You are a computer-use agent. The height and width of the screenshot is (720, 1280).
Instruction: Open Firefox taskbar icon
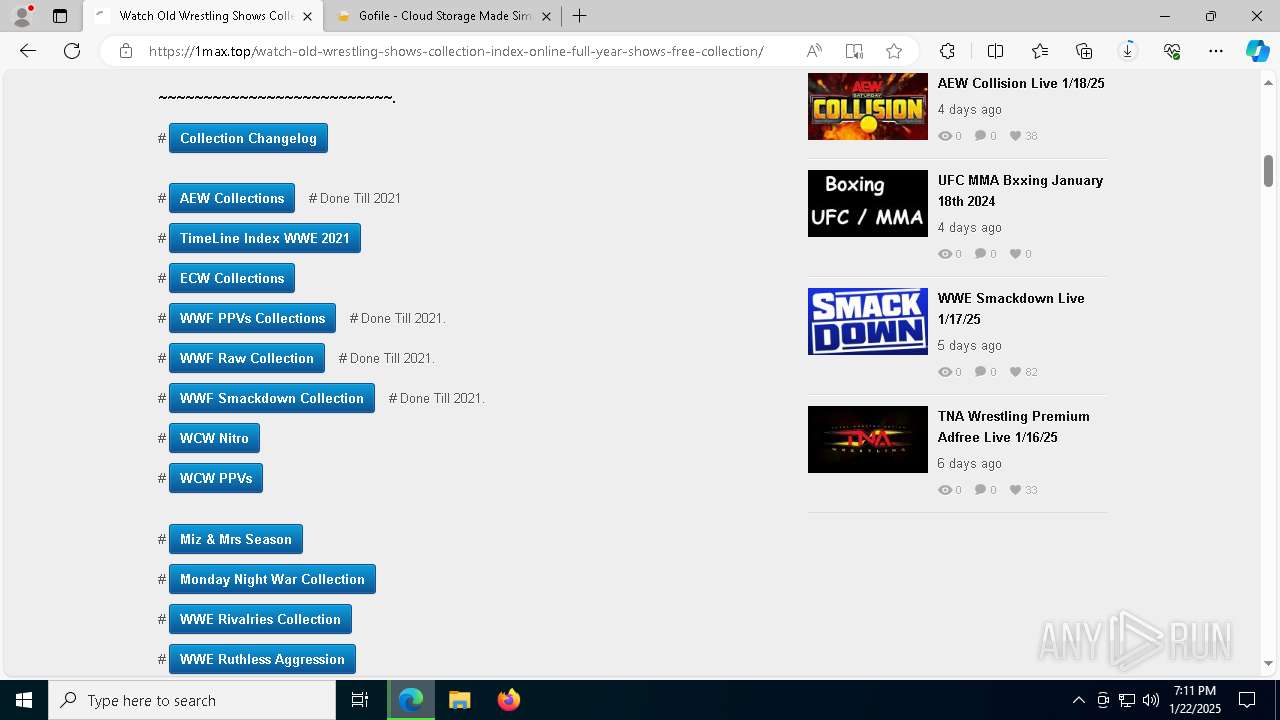click(508, 700)
